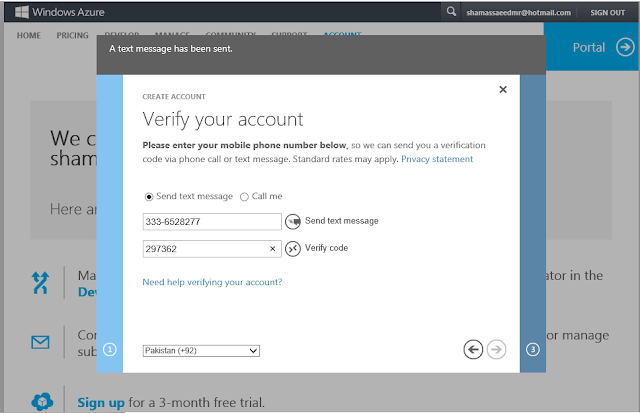This screenshot has width=640, height=413.
Task: Go back with the left arrow
Action: (x=473, y=349)
